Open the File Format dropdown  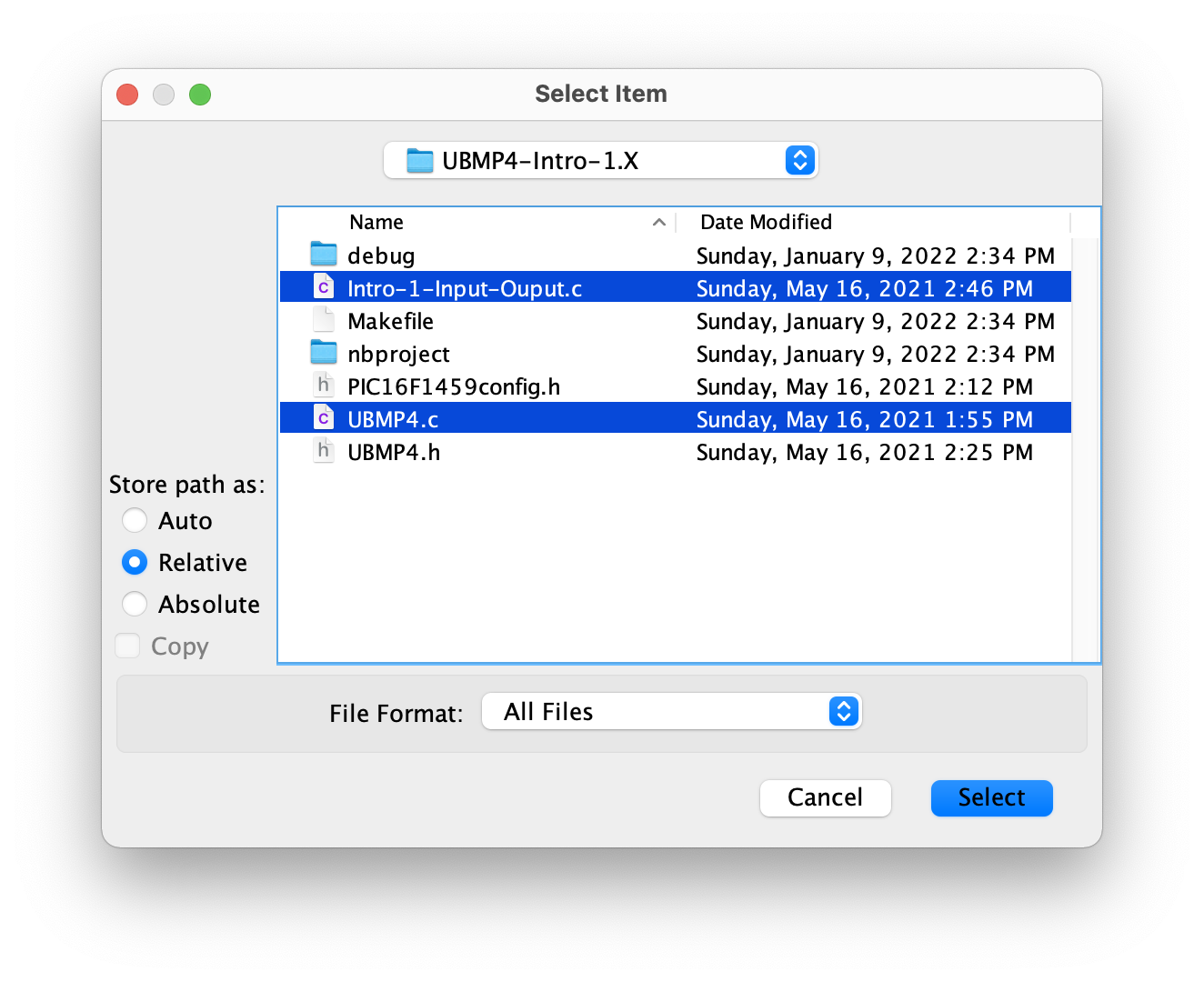[x=842, y=711]
